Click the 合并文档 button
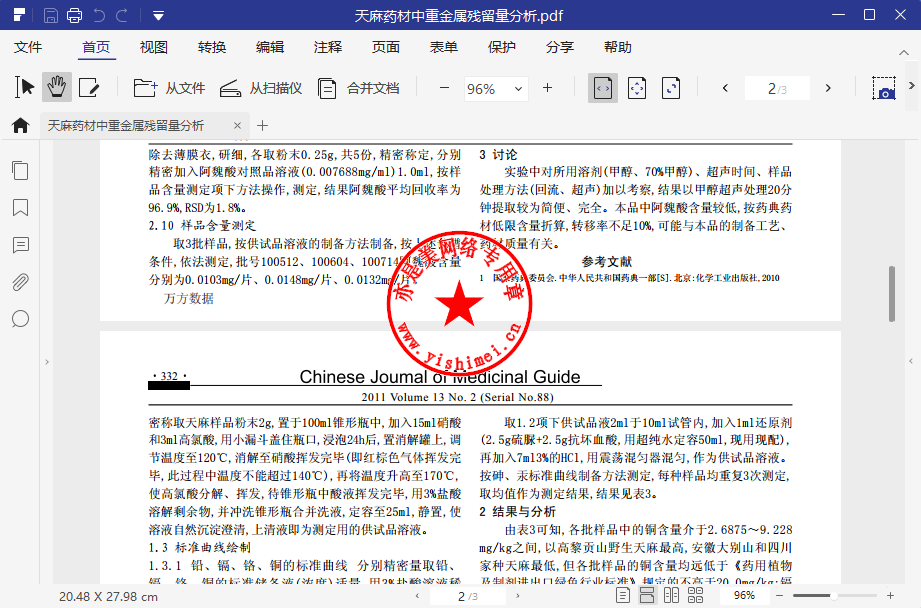Image resolution: width=921 pixels, height=608 pixels. [x=358, y=88]
